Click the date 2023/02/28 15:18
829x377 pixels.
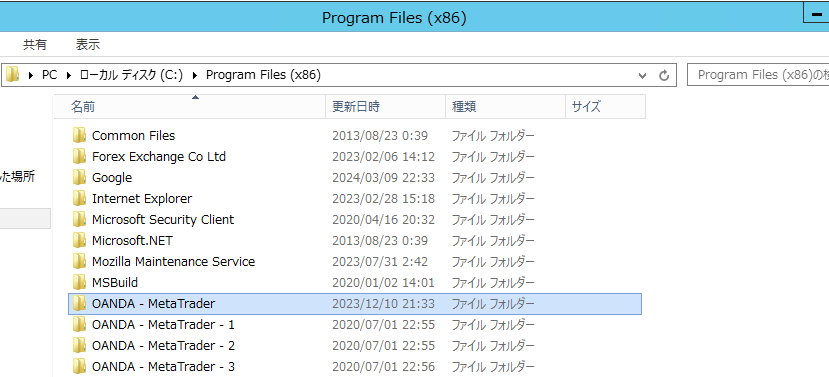pyautogui.click(x=383, y=199)
